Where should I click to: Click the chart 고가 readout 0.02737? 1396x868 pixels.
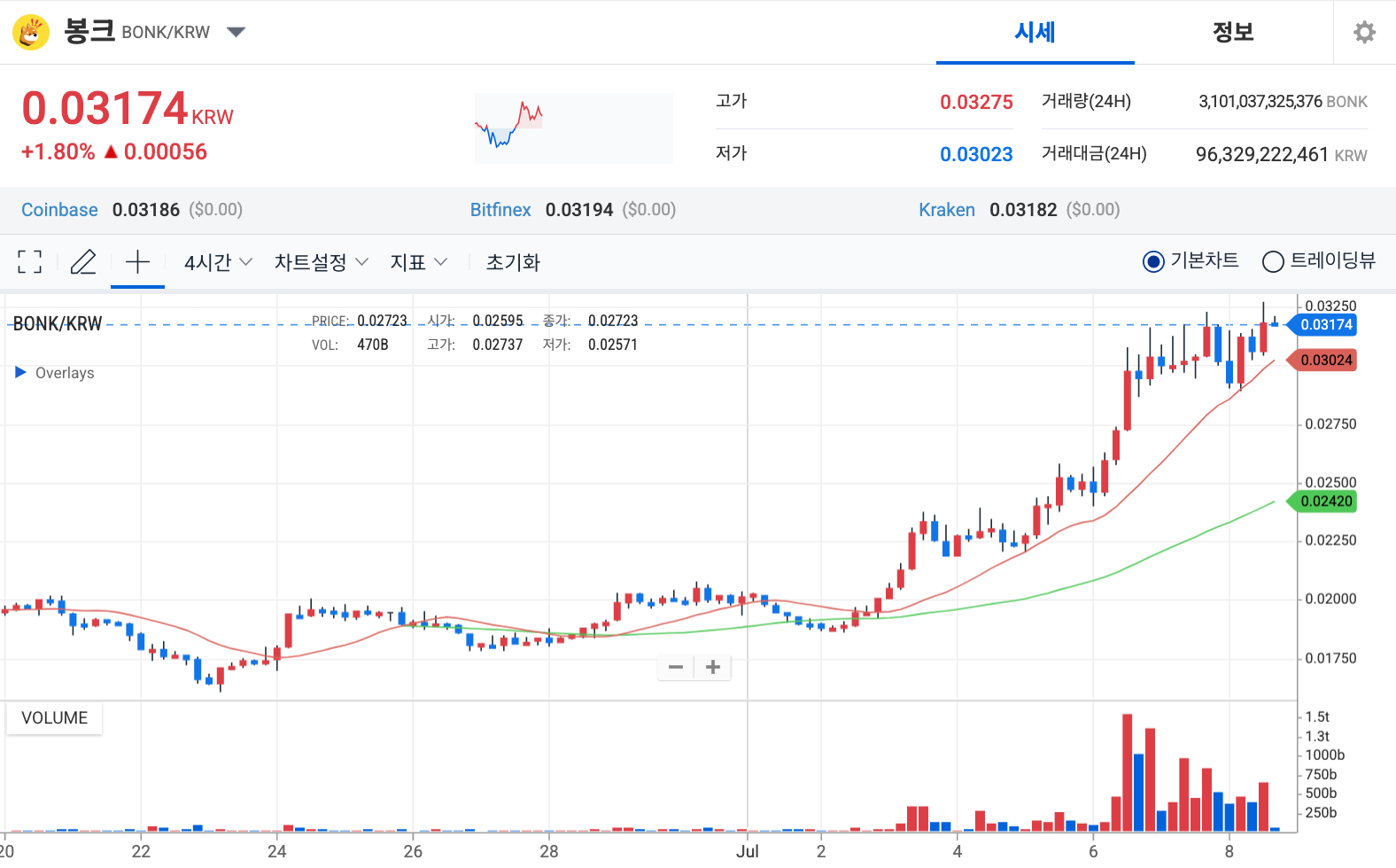click(498, 345)
